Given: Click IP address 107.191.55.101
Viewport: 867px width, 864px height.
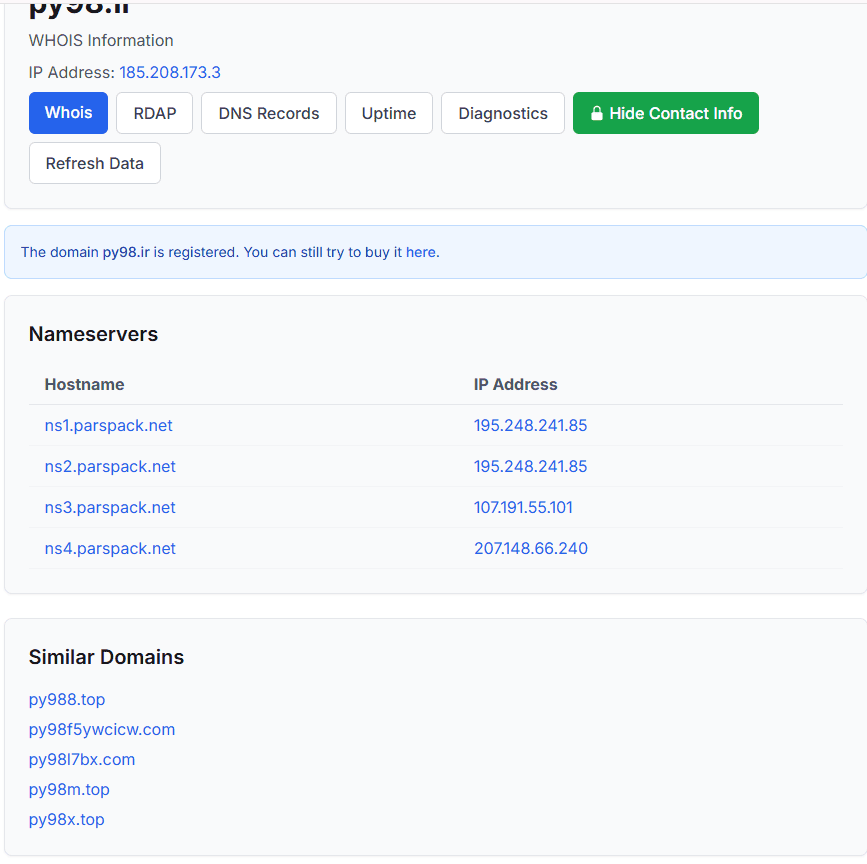Looking at the screenshot, I should (523, 507).
